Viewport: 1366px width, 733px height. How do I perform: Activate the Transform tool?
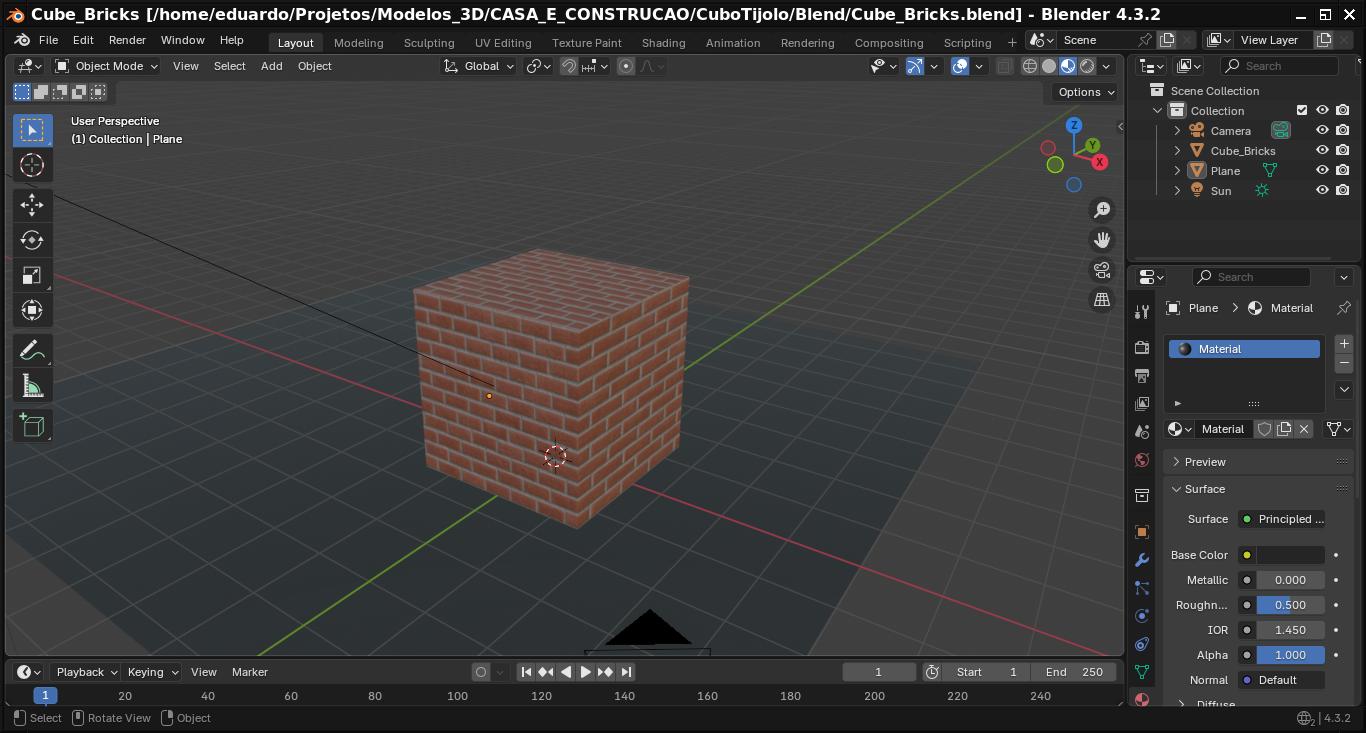(x=32, y=310)
